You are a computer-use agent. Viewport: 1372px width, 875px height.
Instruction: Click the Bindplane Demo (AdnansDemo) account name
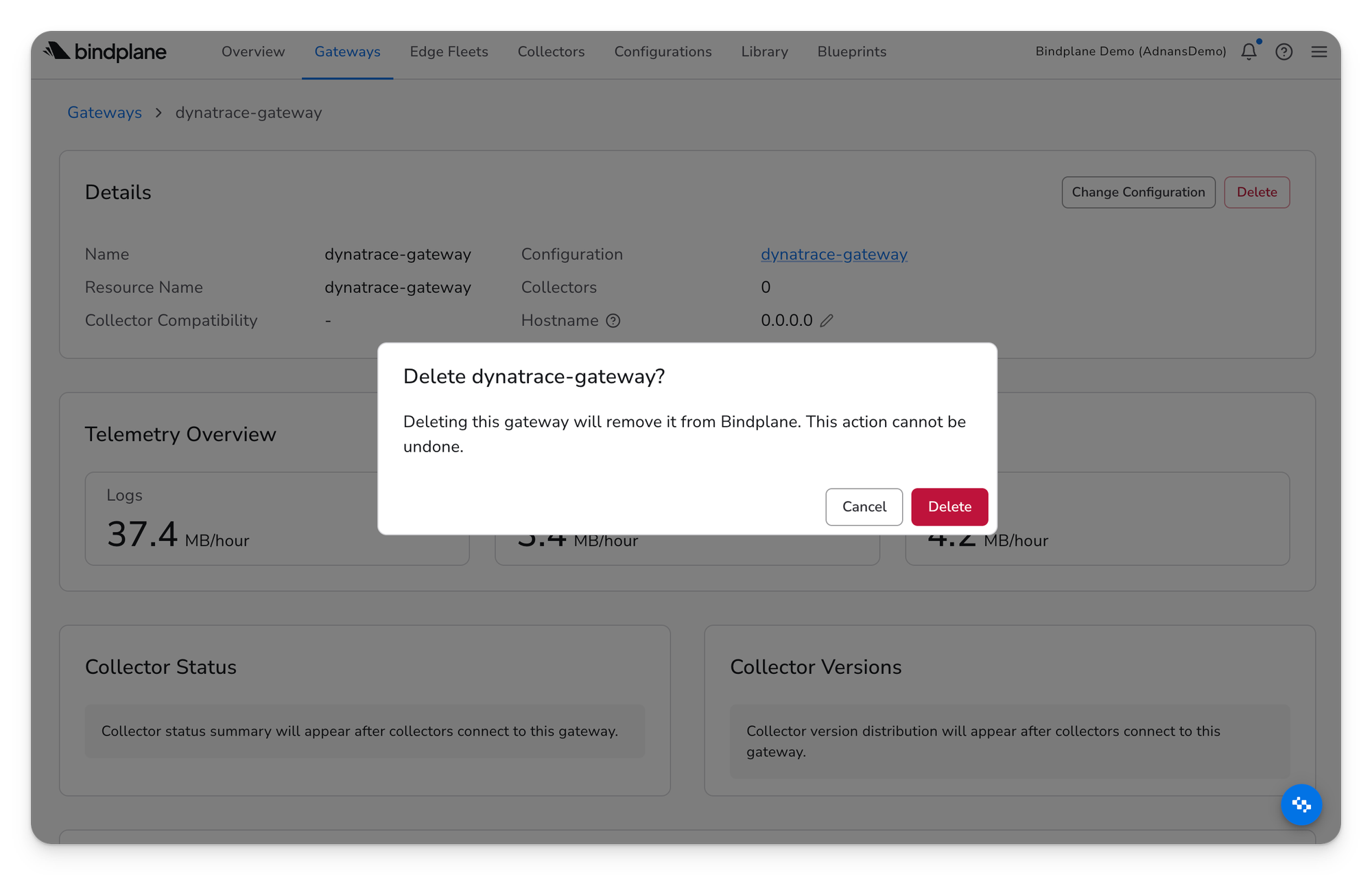[1131, 51]
